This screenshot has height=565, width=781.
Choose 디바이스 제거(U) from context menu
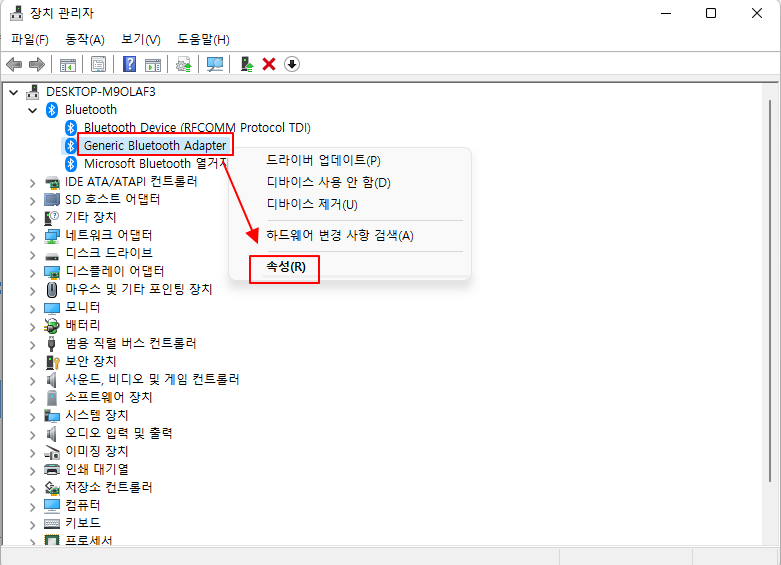[x=312, y=204]
